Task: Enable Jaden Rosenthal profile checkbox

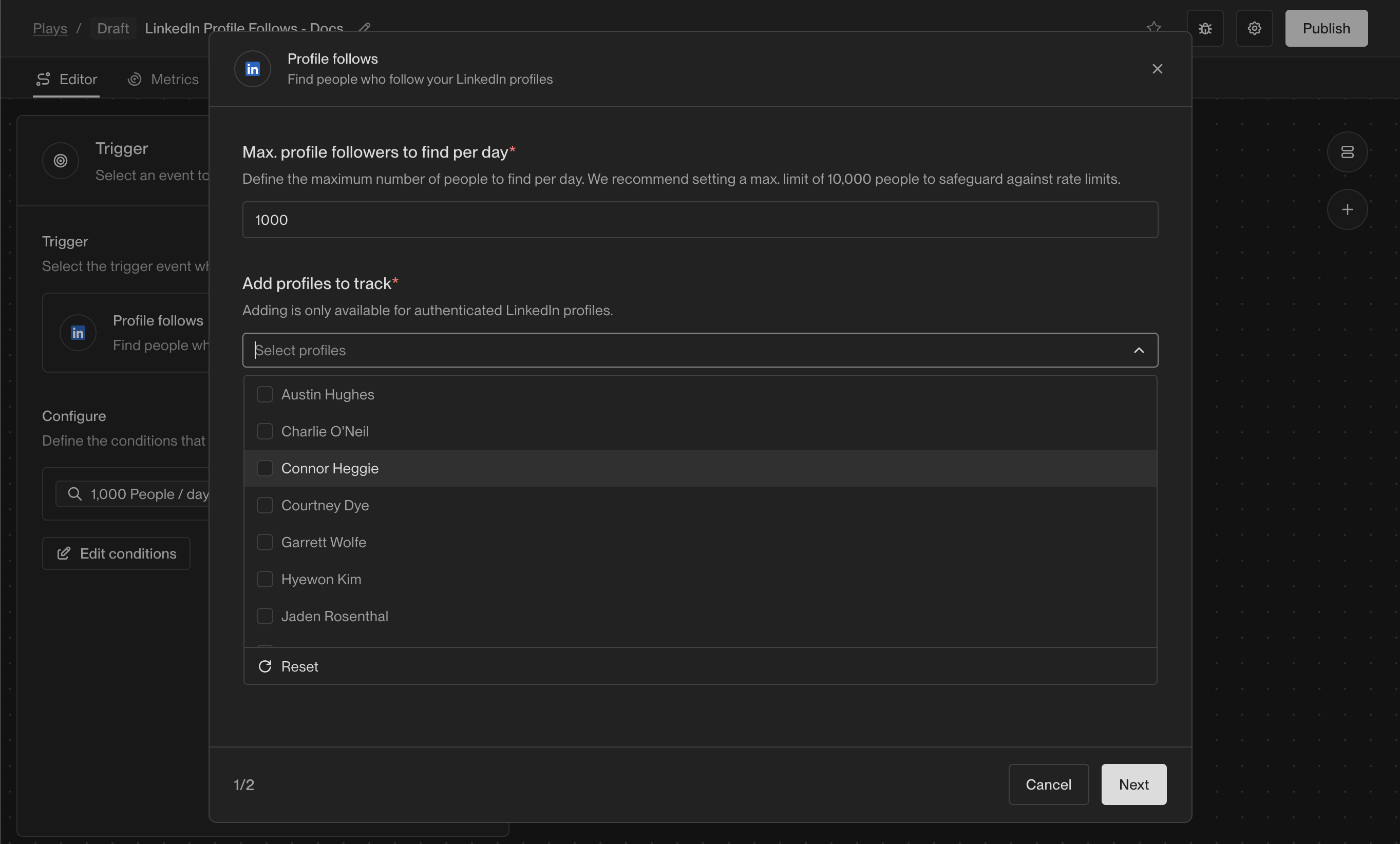Action: [265, 616]
